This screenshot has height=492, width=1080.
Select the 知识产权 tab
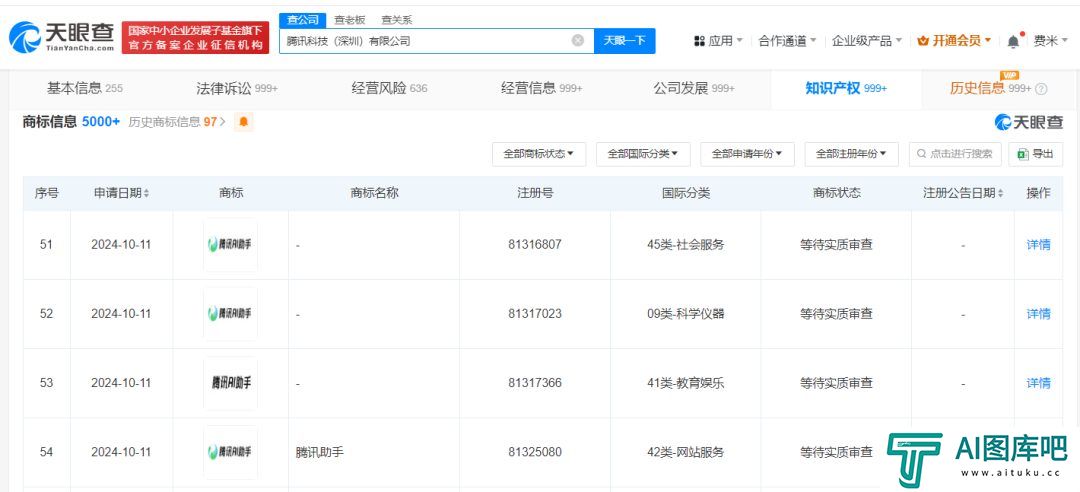click(846, 88)
